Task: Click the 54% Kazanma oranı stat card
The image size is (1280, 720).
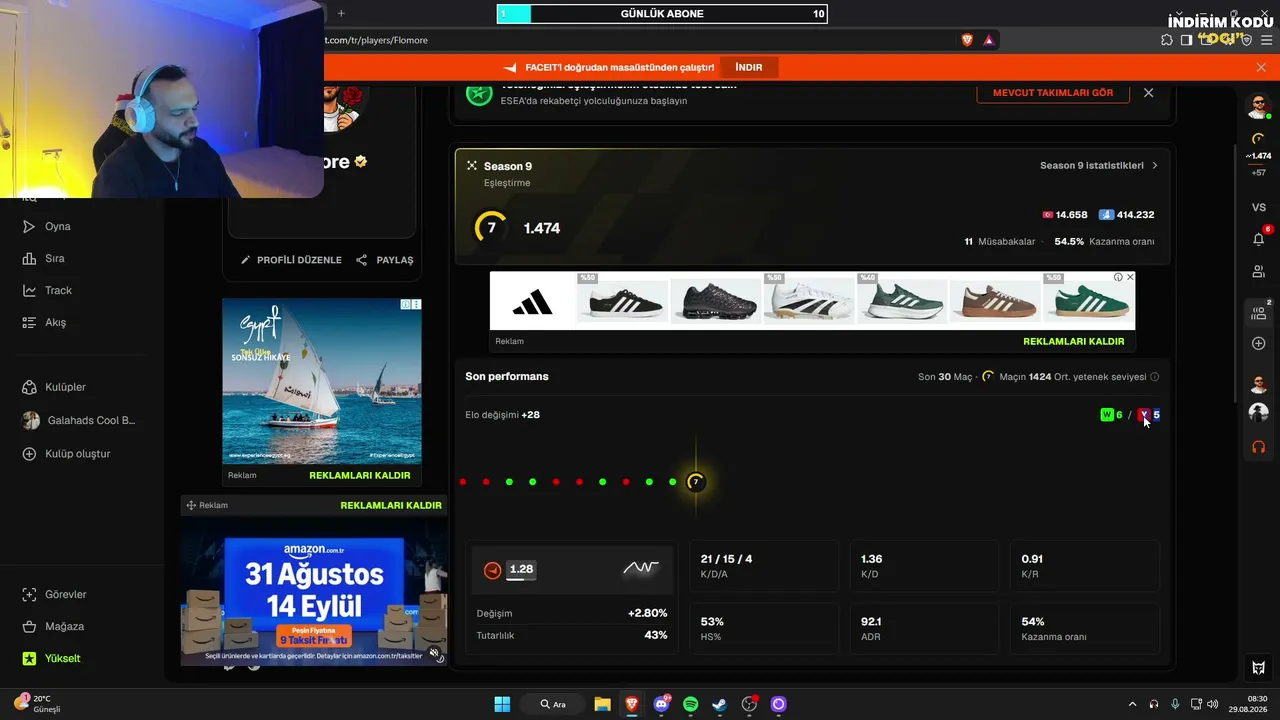Action: pos(1085,628)
